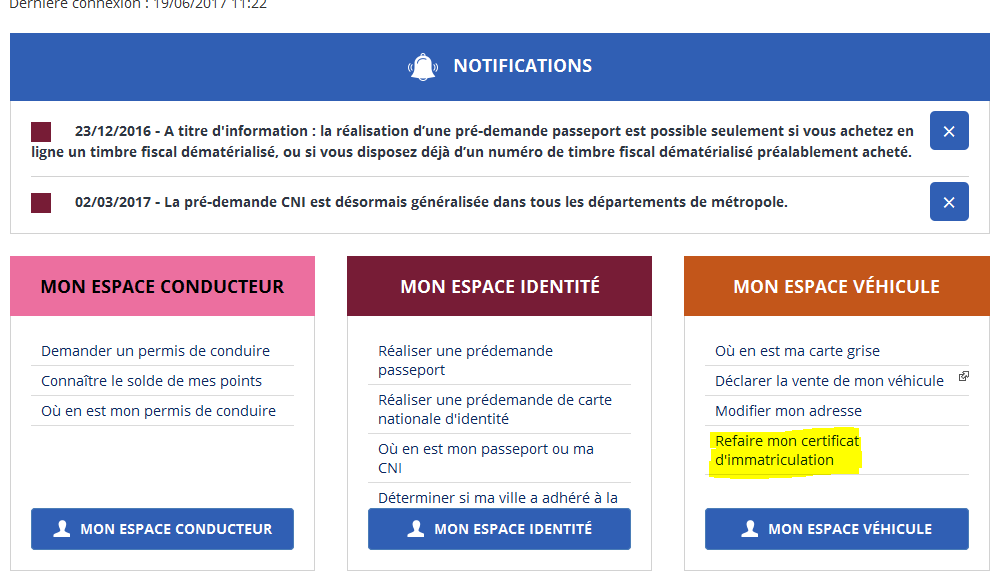This screenshot has height=579, width=999.
Task: Open Demander un permis de conduire
Action: [155, 351]
